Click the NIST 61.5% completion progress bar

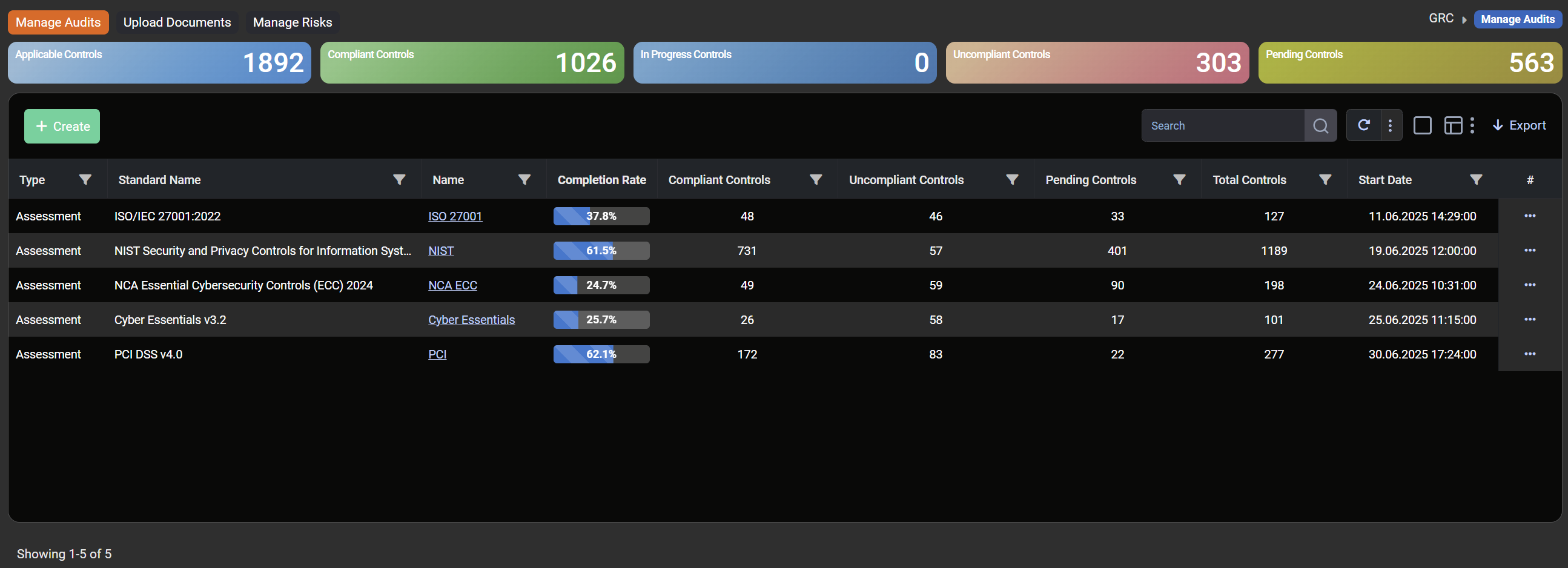pos(601,251)
